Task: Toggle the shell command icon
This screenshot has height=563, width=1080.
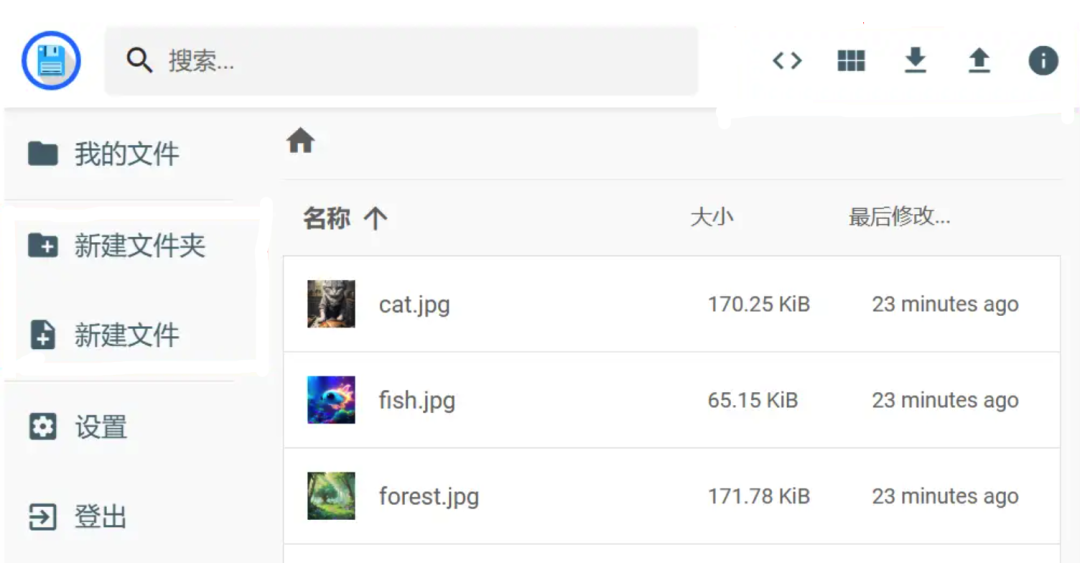Action: (787, 61)
